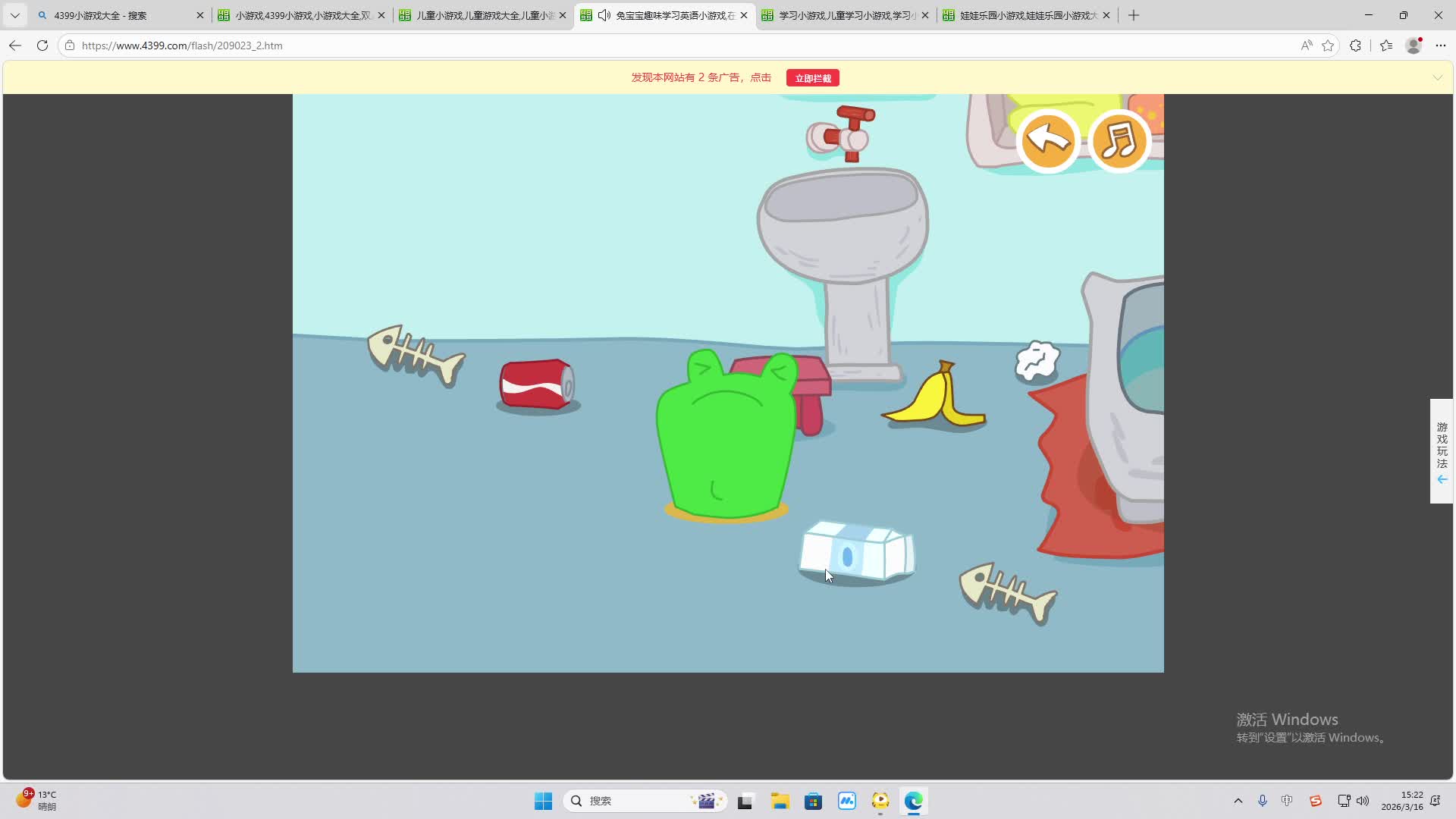Click the orange back arrow game button
1456x819 pixels.
click(1048, 141)
